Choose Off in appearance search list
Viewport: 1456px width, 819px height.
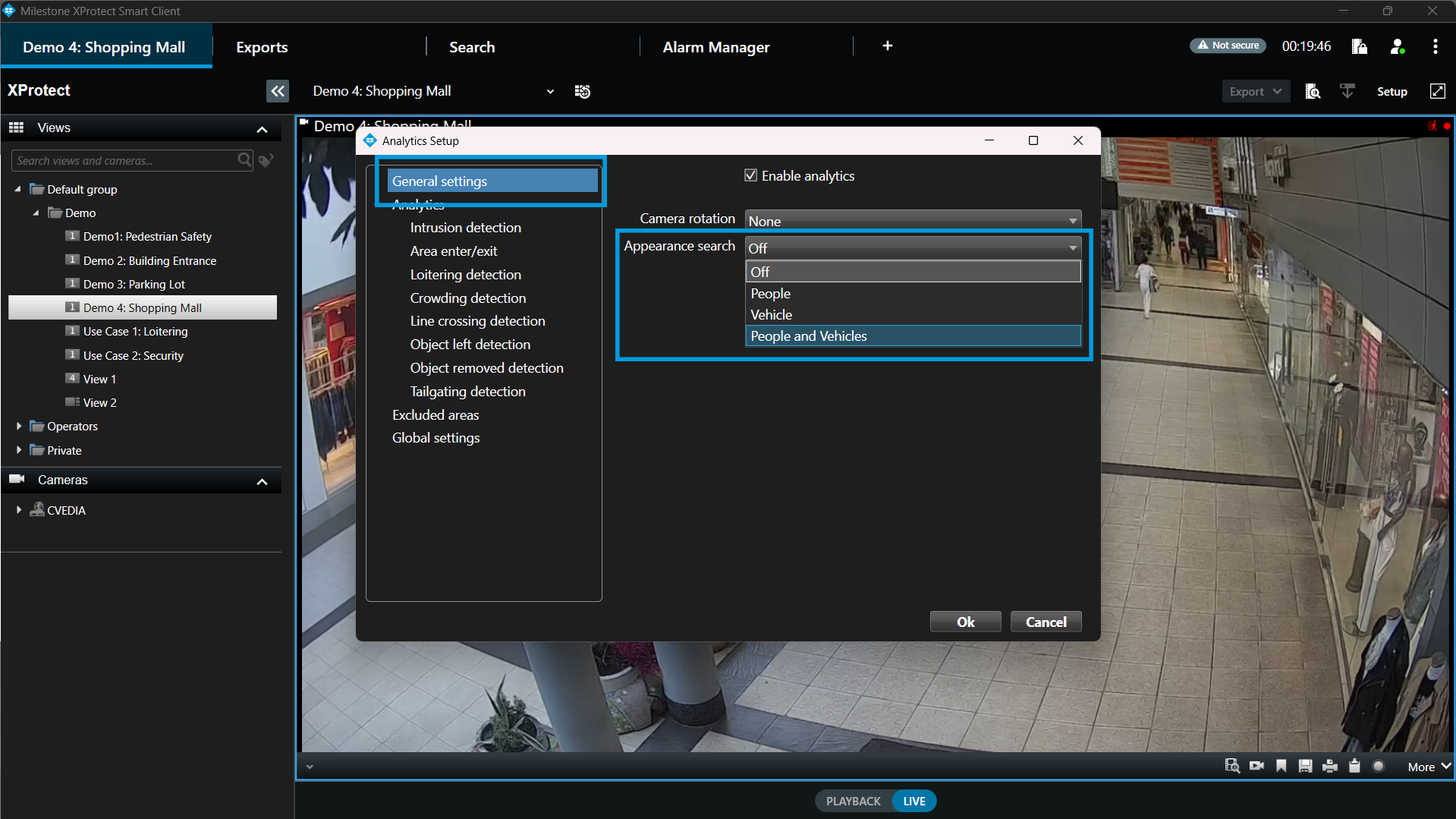914,272
